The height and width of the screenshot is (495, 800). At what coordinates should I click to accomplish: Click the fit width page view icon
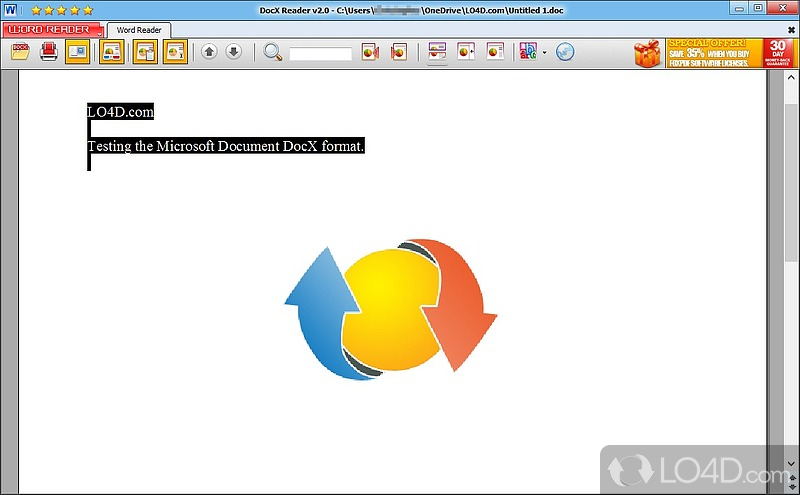point(437,52)
